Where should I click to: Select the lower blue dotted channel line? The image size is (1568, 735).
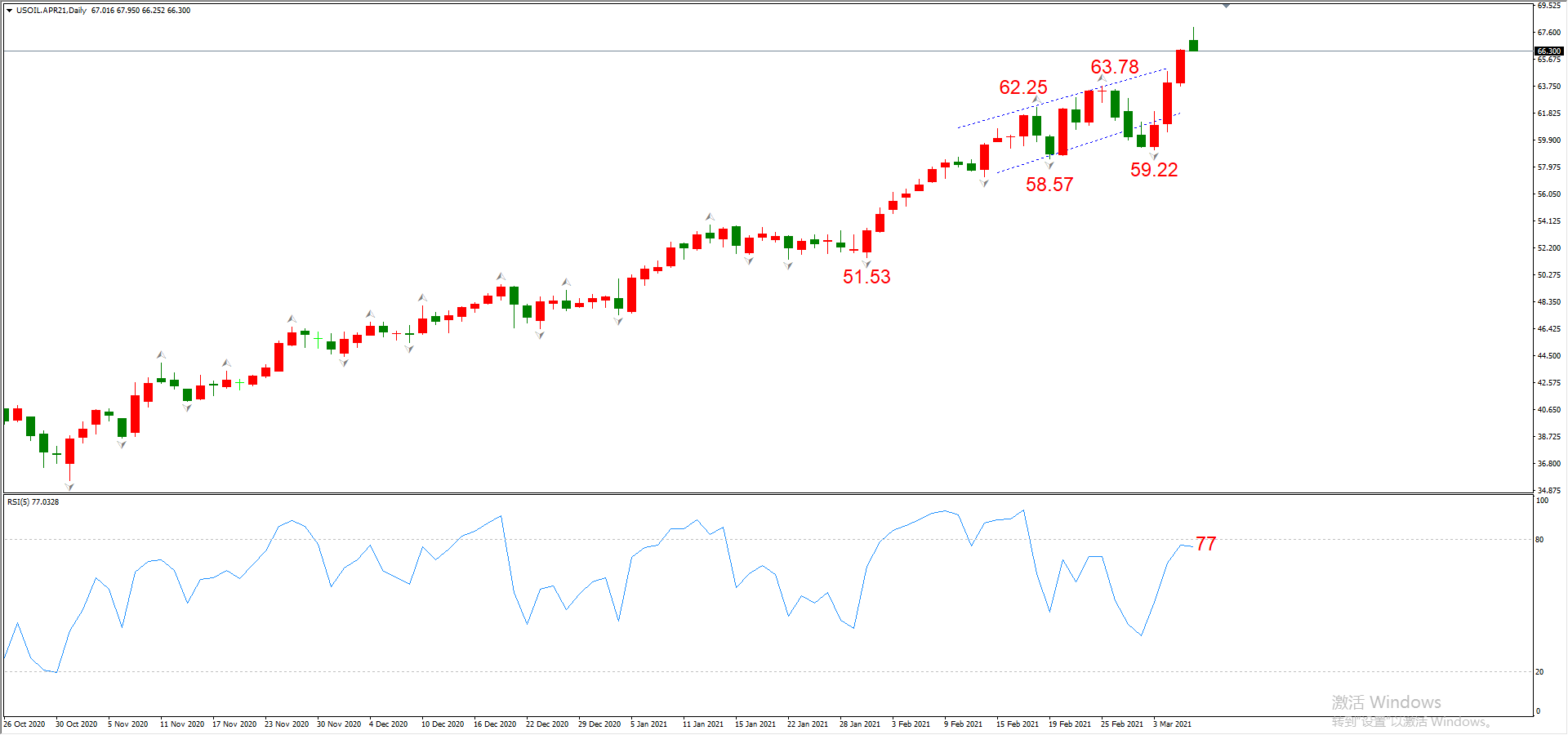[1088, 143]
